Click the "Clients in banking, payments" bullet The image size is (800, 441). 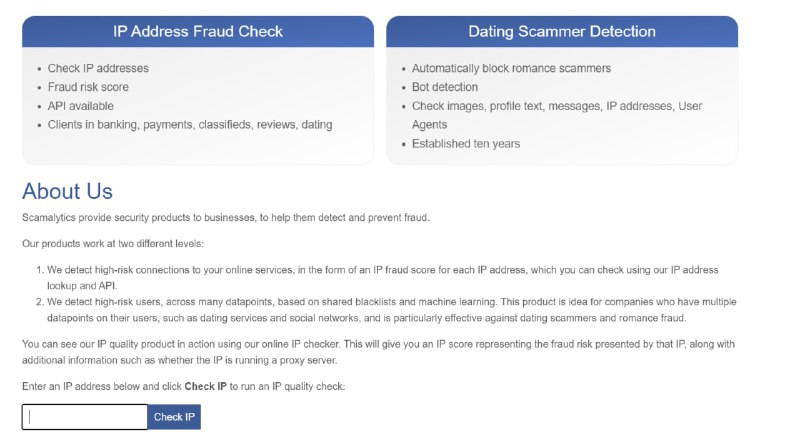tap(190, 125)
